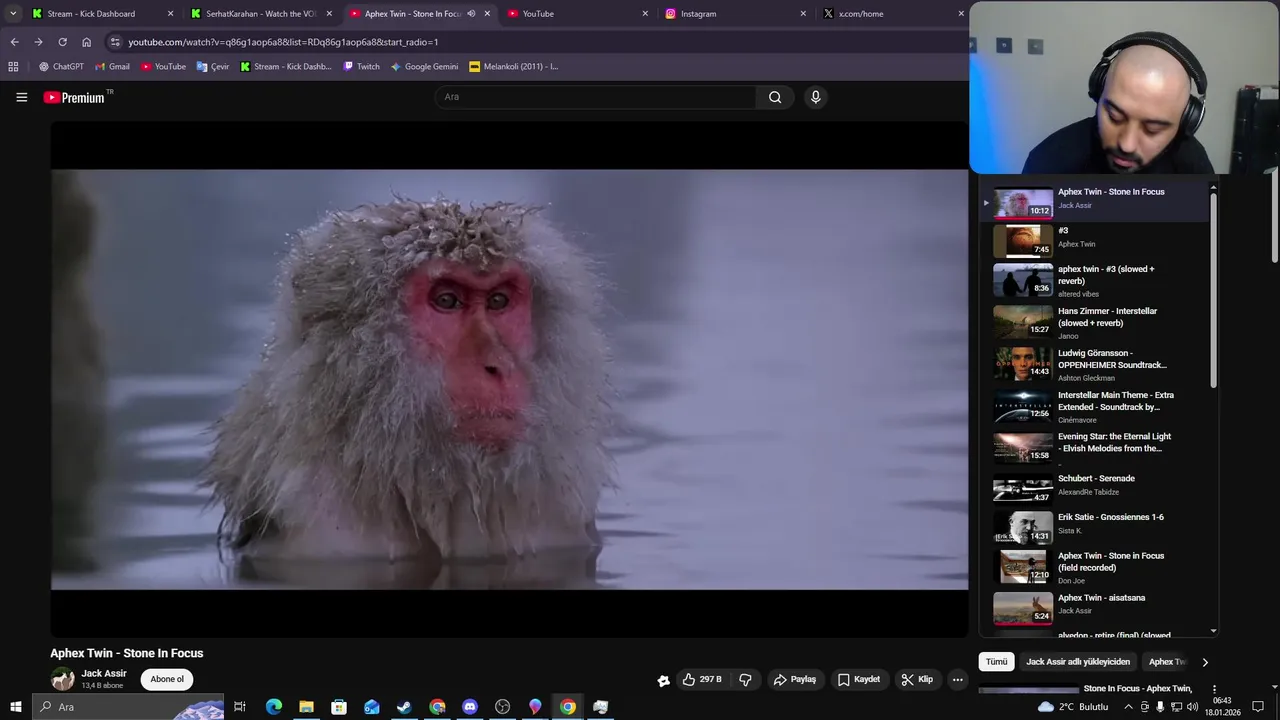Play 'Stone in Focus (field recorded)' video

(1095, 567)
